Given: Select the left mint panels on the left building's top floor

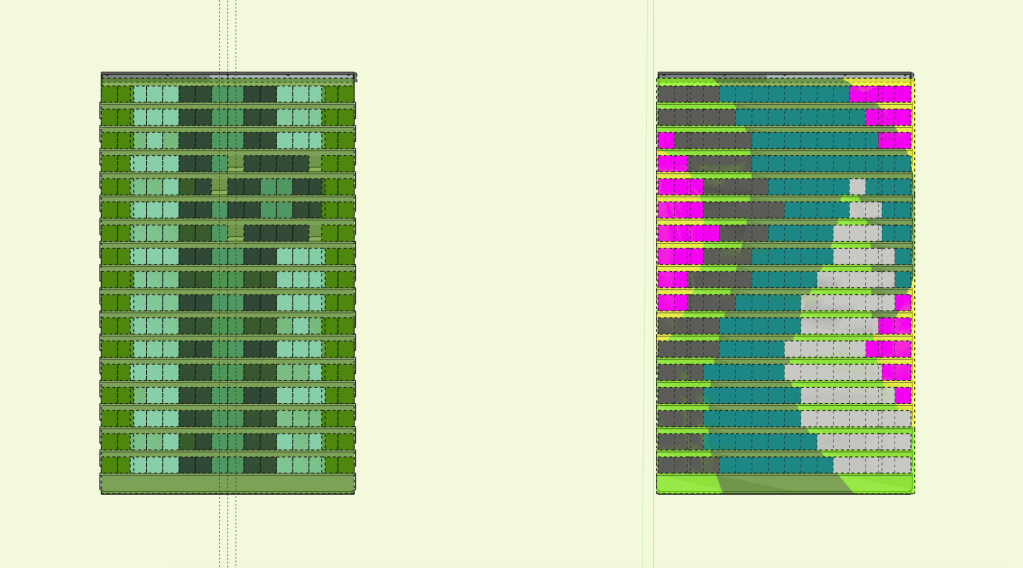Looking at the screenshot, I should tap(155, 94).
